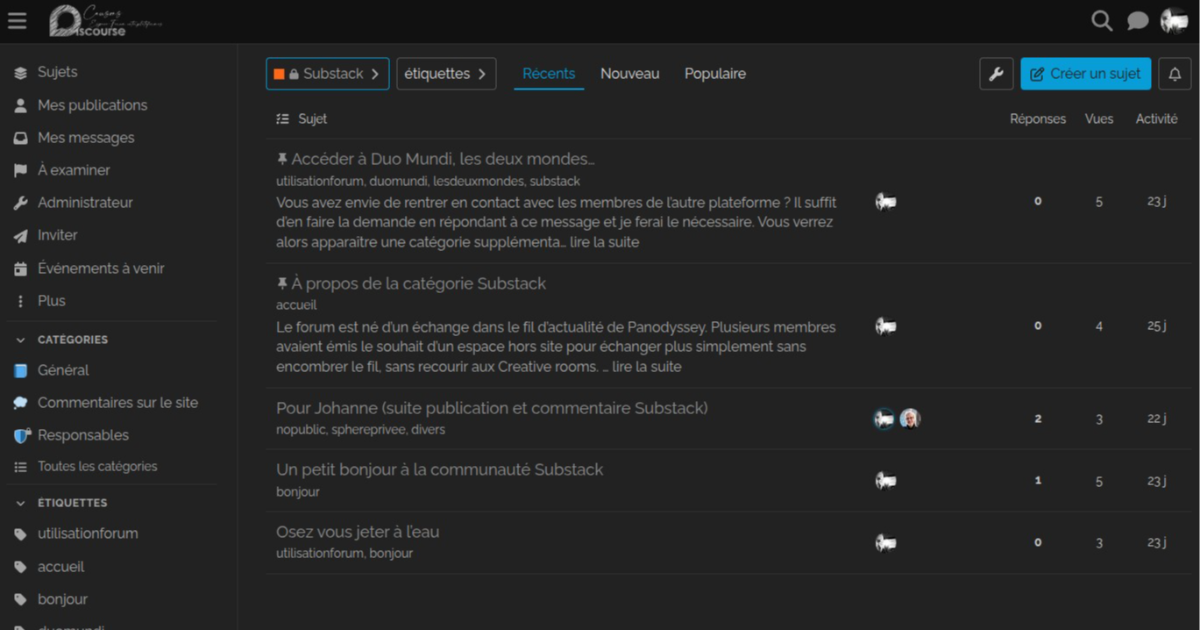Click the notification bell button
The width and height of the screenshot is (1200, 630).
pyautogui.click(x=1175, y=73)
